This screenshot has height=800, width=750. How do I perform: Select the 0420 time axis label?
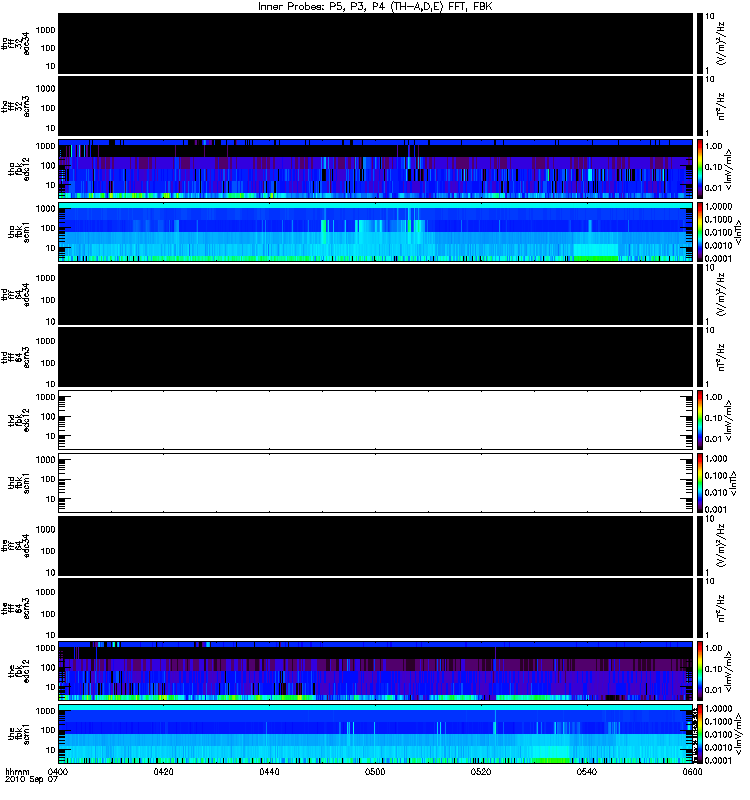[164, 772]
